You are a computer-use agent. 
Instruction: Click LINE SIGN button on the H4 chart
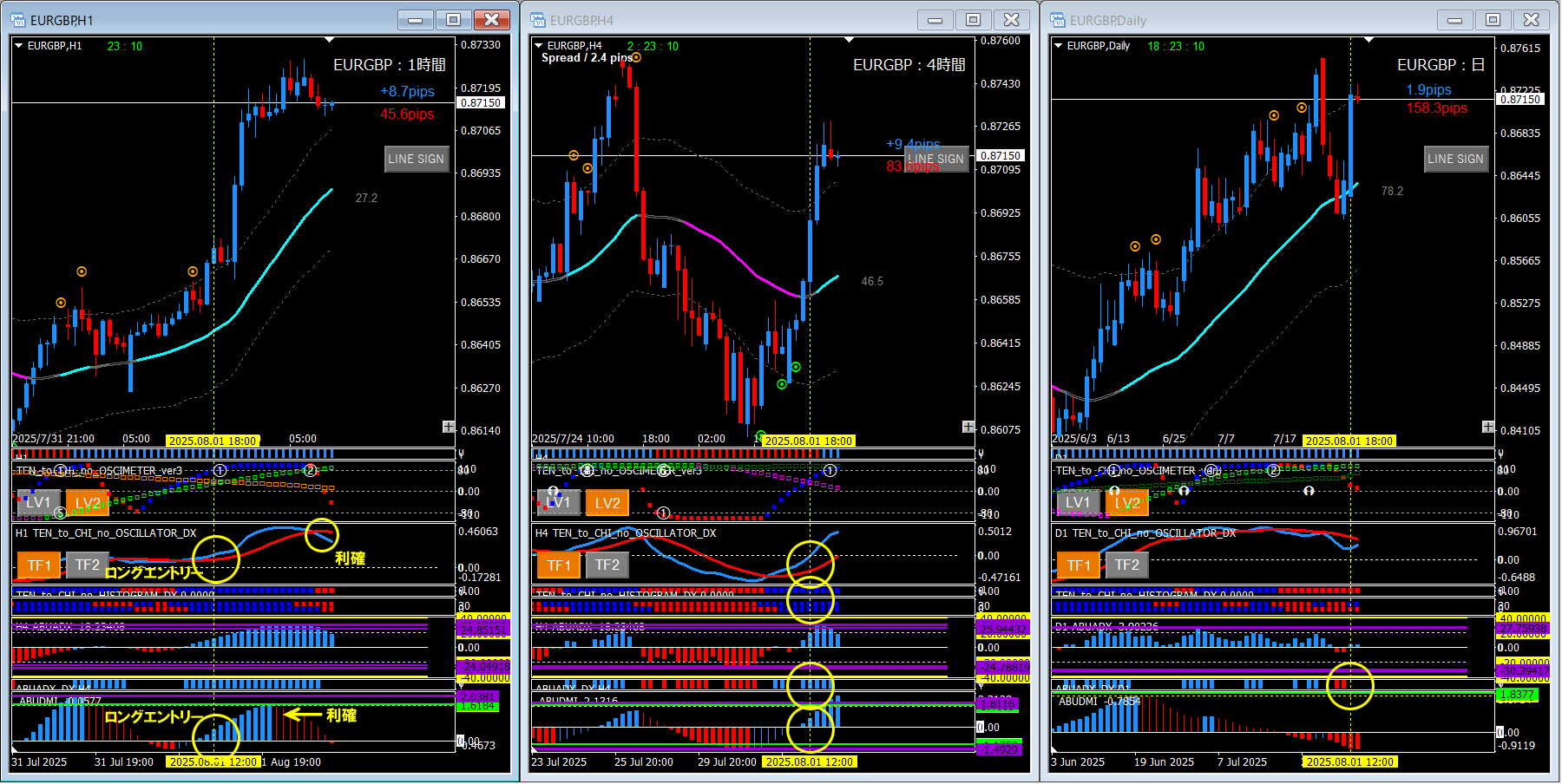pos(936,159)
